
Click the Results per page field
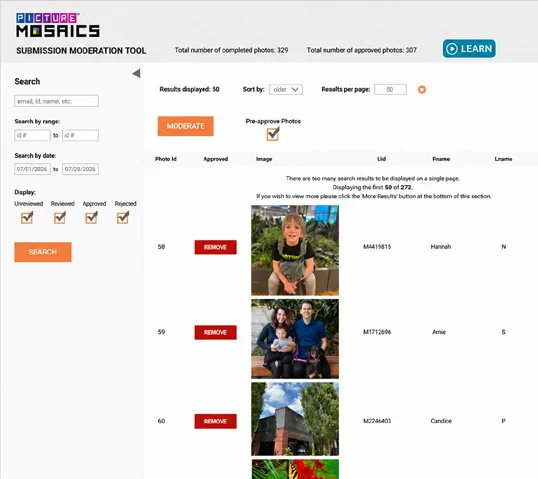pyautogui.click(x=390, y=90)
